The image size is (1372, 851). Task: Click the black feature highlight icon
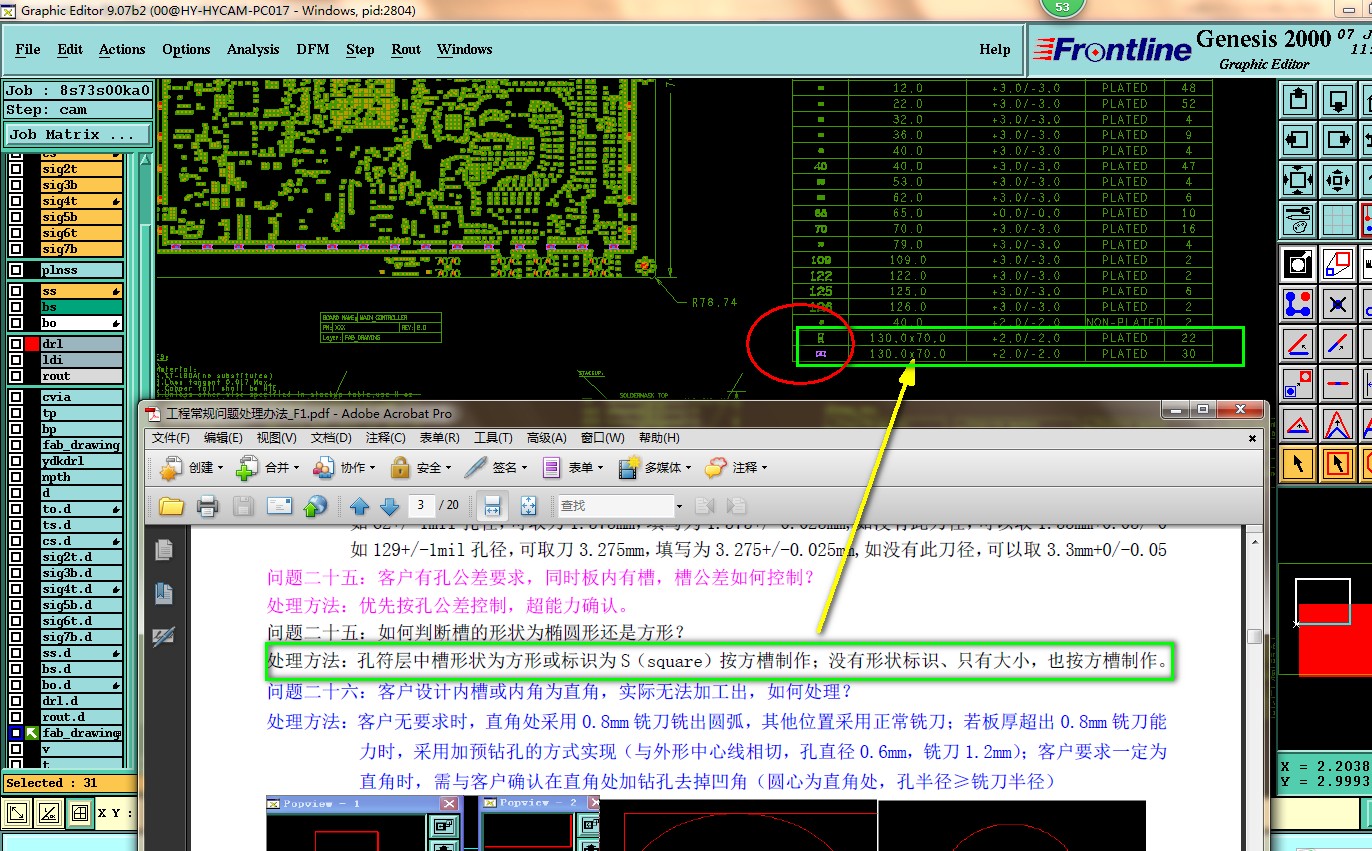1298,264
